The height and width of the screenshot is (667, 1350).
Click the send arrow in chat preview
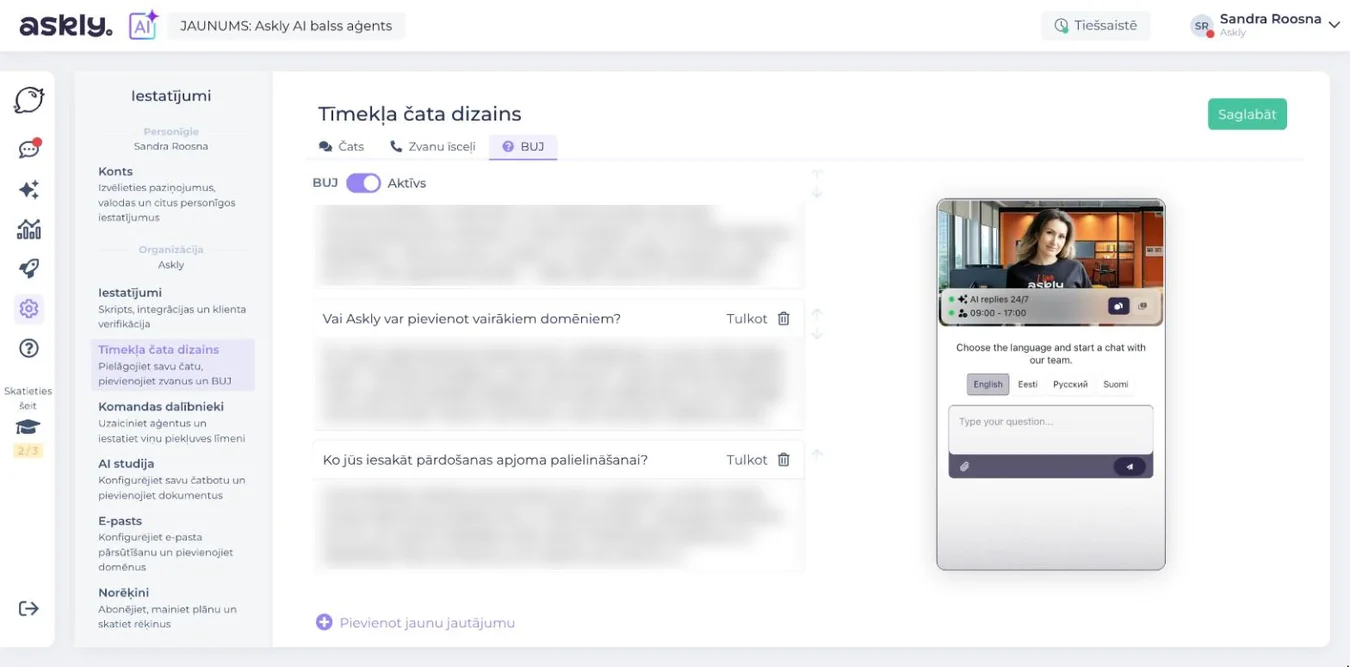1130,466
